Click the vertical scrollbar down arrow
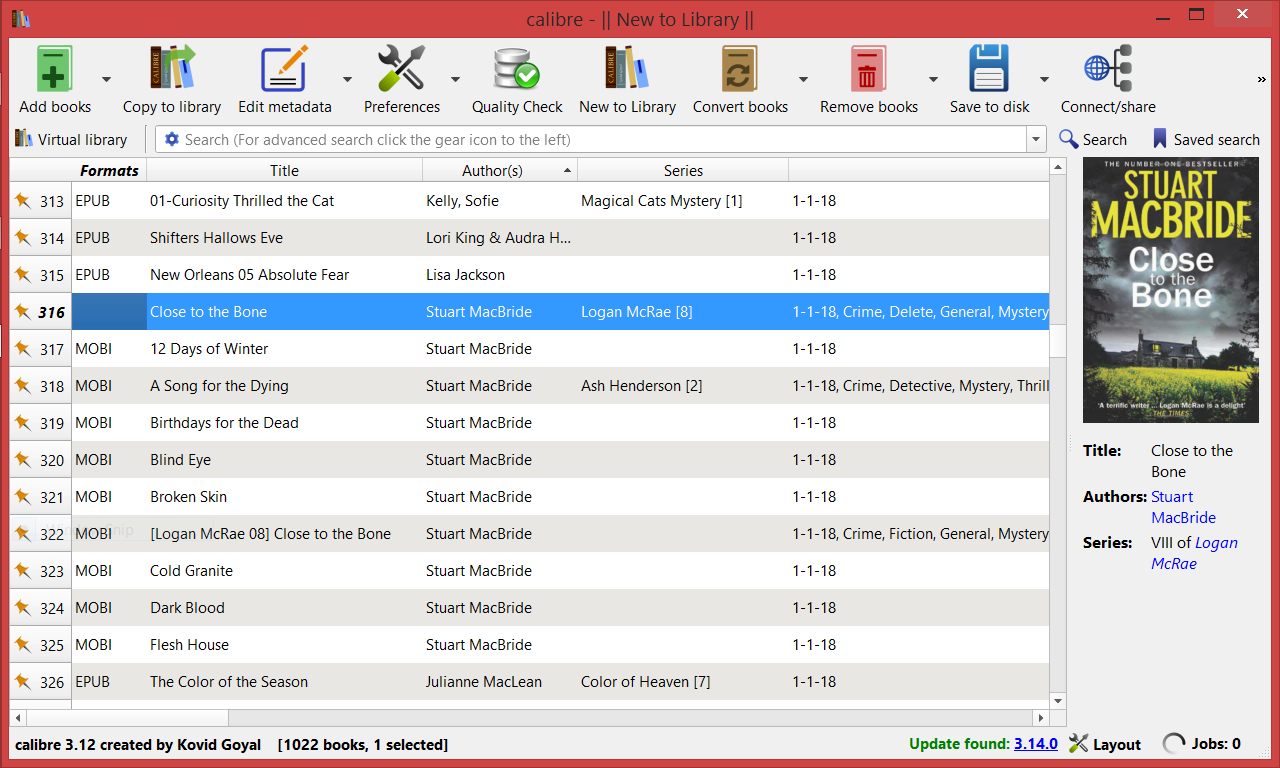Screen dimensions: 1280x768 [x=1058, y=701]
